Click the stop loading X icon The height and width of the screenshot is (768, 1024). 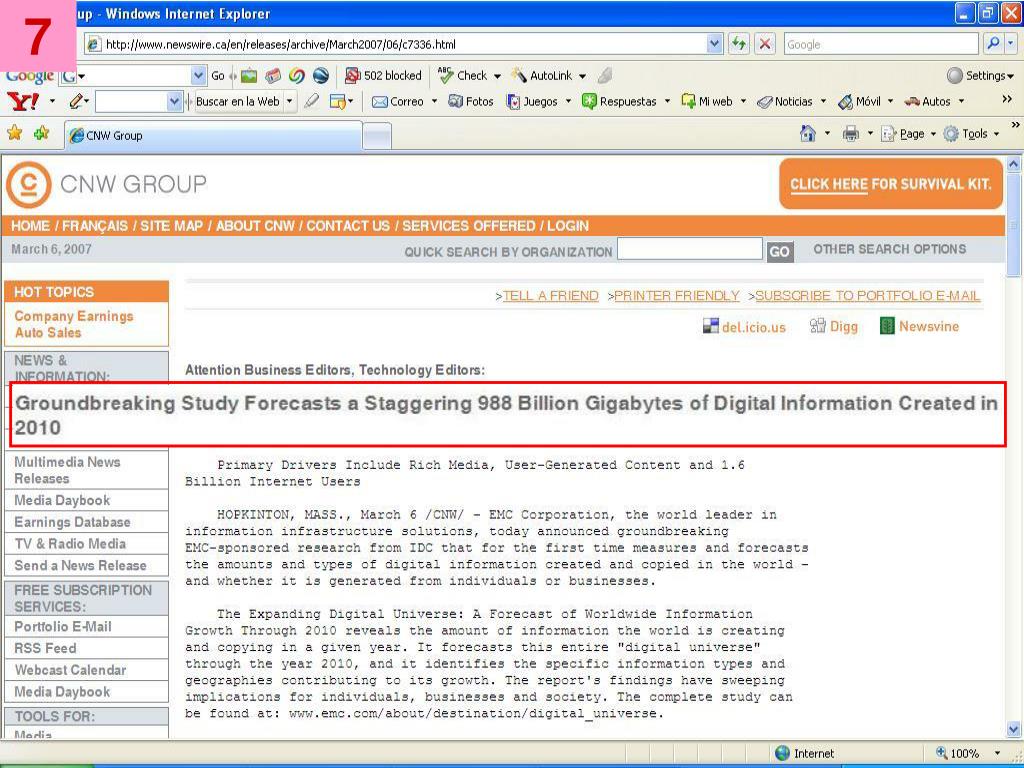[765, 44]
